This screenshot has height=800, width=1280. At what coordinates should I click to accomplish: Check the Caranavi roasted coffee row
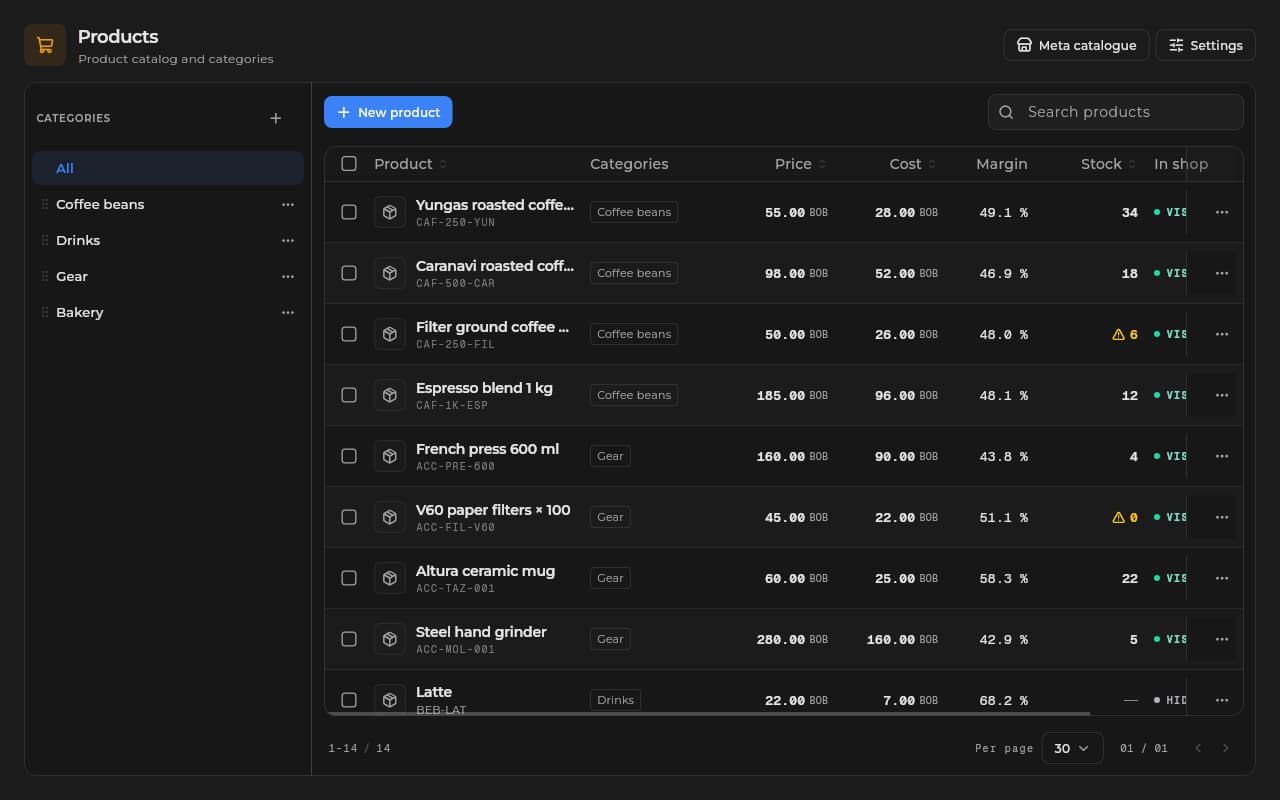[x=349, y=273]
